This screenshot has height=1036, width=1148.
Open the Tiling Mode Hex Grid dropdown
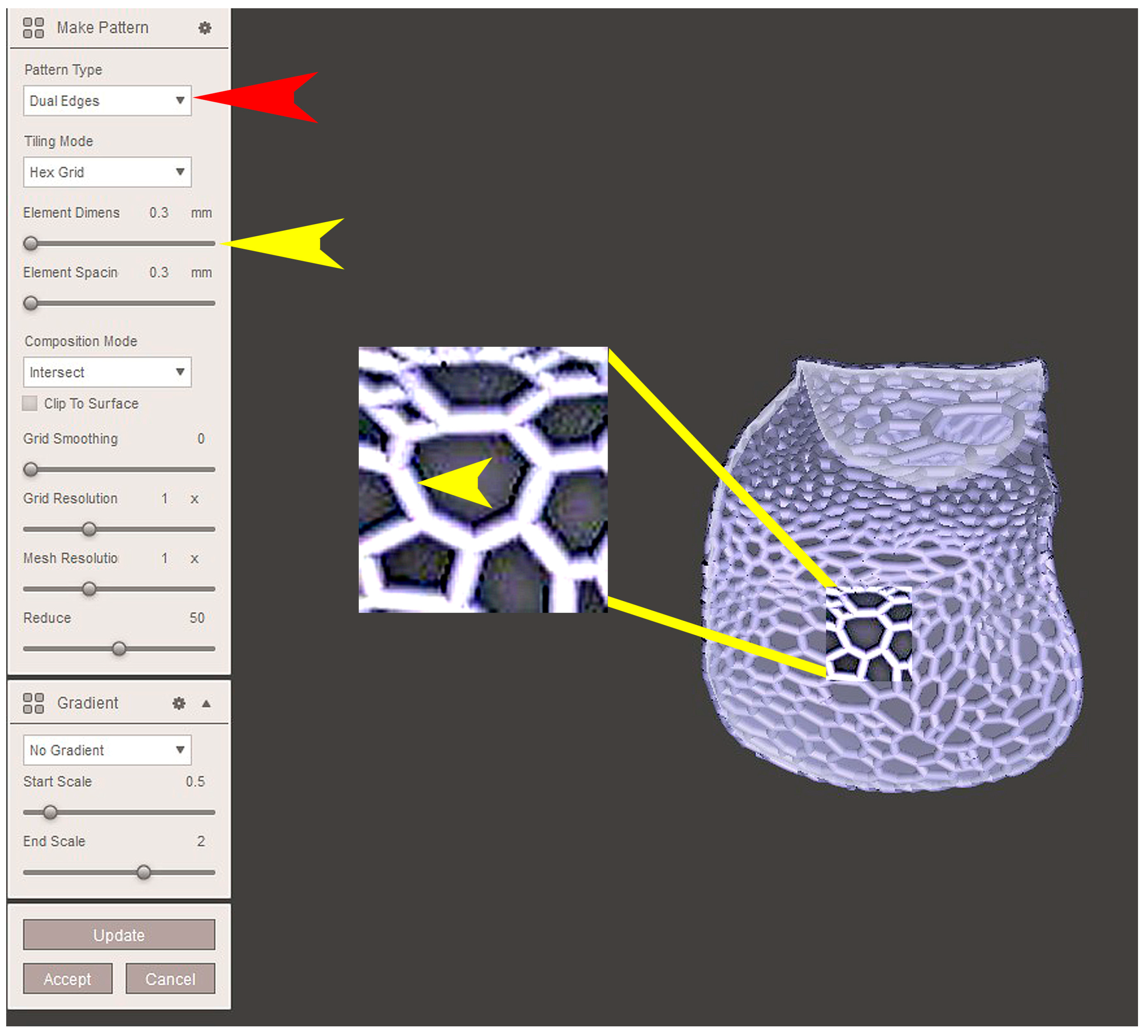pos(107,172)
